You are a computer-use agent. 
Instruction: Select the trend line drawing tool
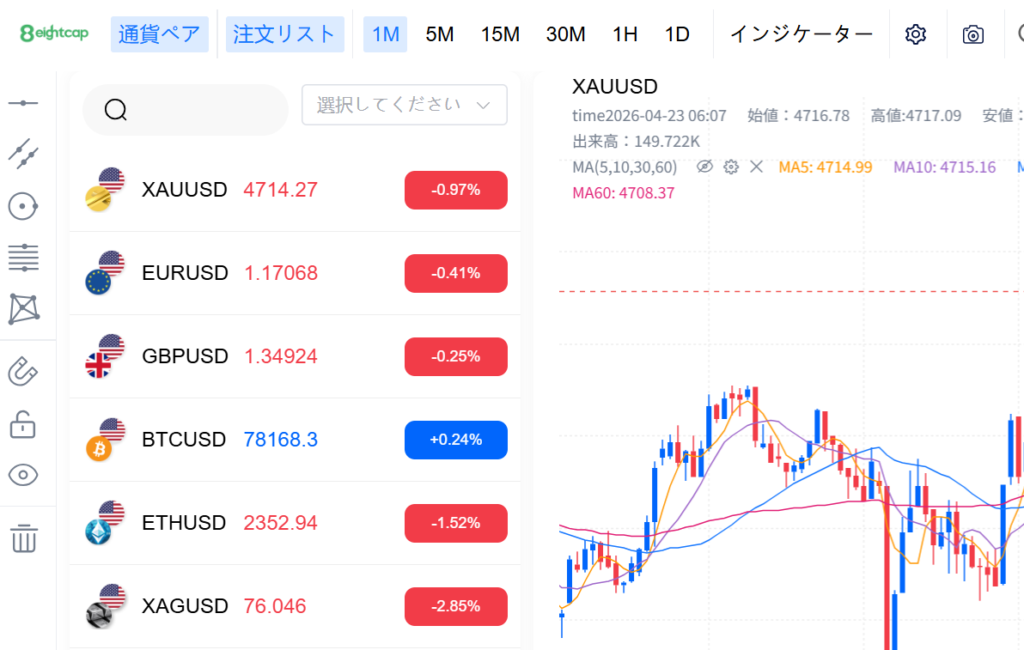(23, 152)
